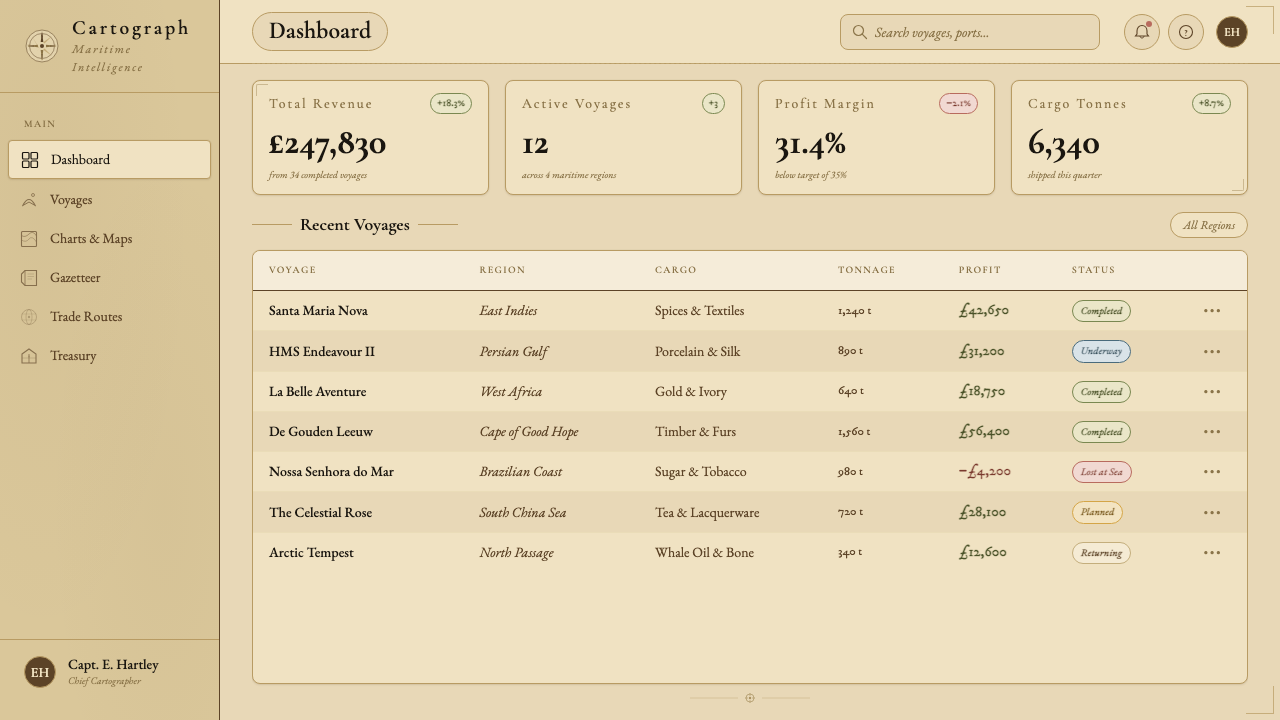Click the Dashboard page title pill
Viewport: 1280px width, 720px height.
click(x=320, y=32)
